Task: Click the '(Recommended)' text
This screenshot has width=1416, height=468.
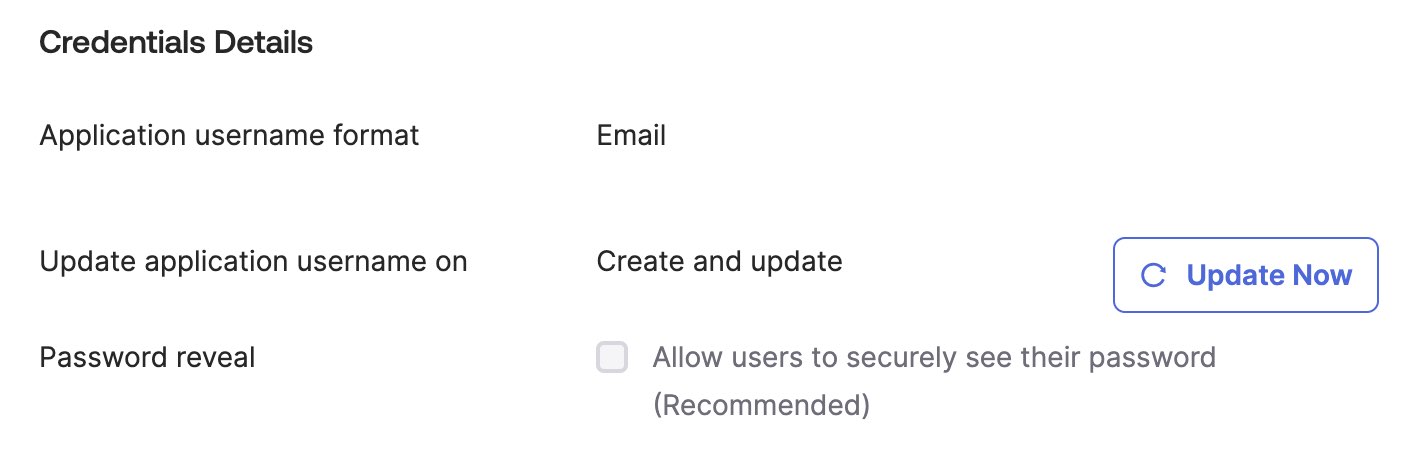Action: pos(761,405)
